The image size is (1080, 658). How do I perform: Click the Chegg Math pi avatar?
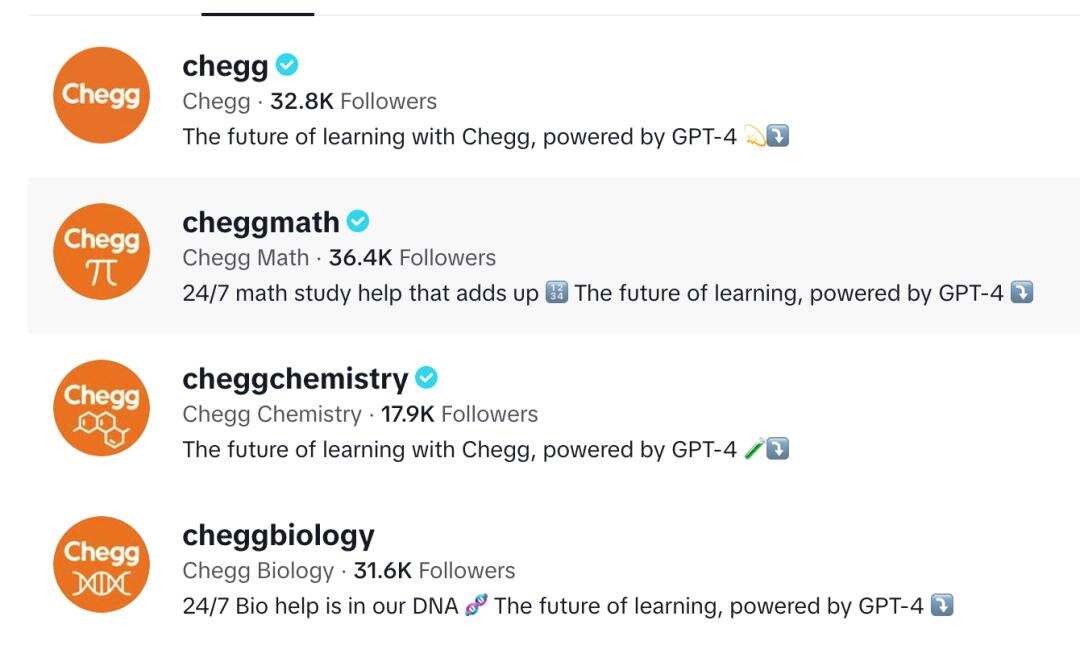(x=101, y=252)
